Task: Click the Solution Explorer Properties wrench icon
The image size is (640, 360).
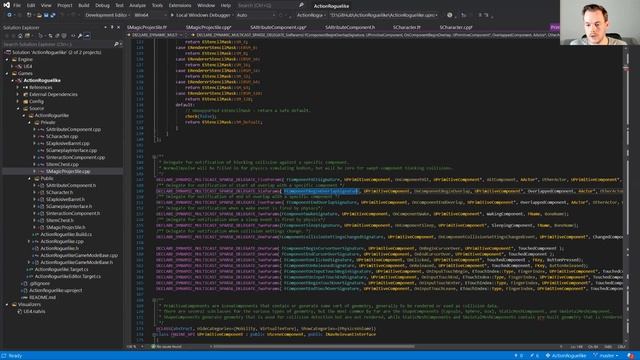Action: (x=80, y=36)
